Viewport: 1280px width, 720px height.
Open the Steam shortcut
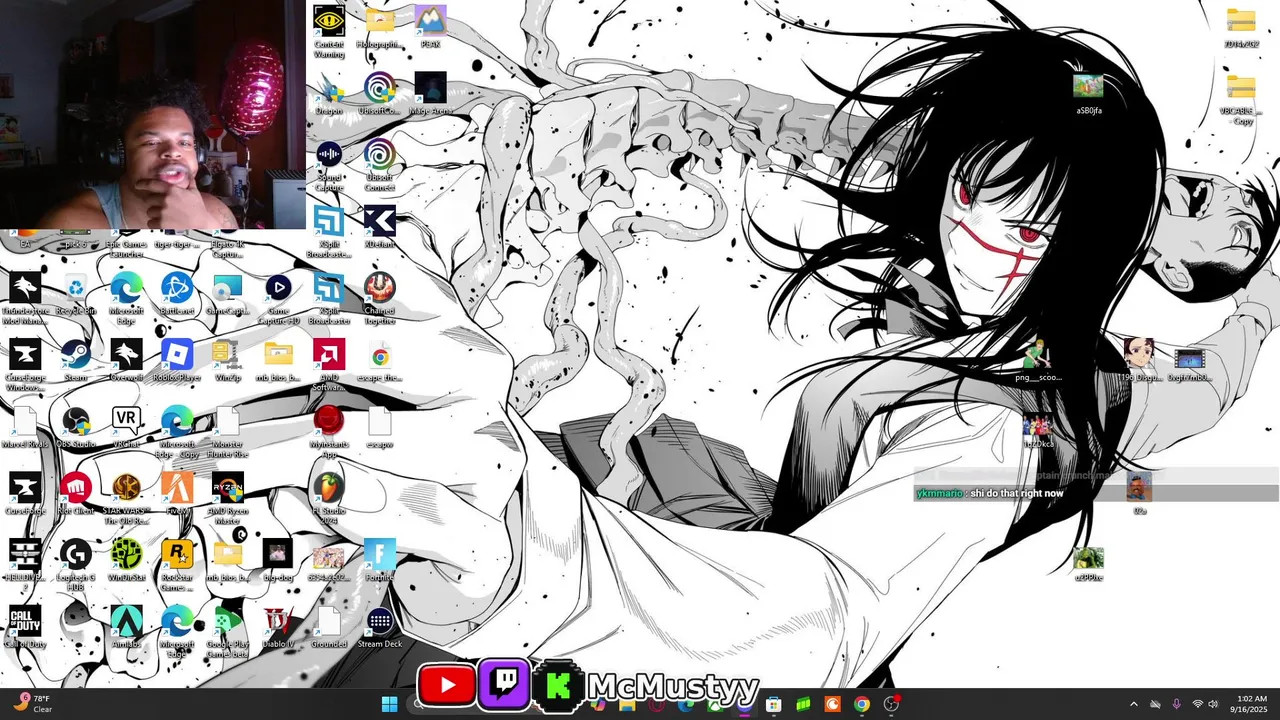tap(76, 360)
